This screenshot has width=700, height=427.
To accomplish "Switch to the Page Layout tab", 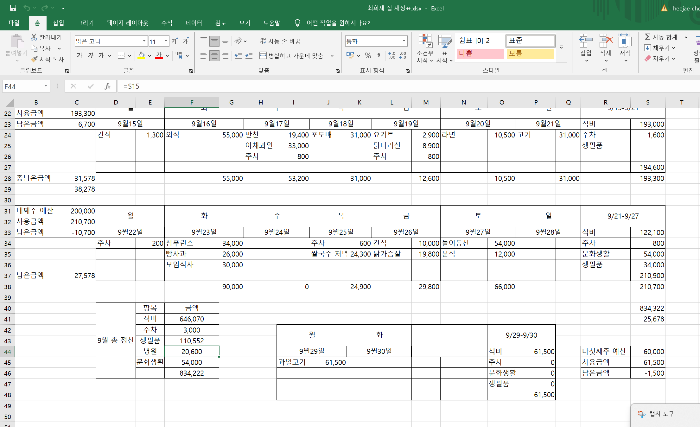I will pos(127,23).
